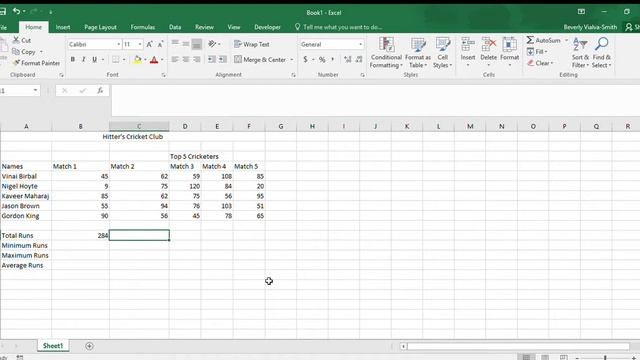Click Decrease Indent
Image resolution: width=640 pixels, height=360 pixels.
pos(211,60)
